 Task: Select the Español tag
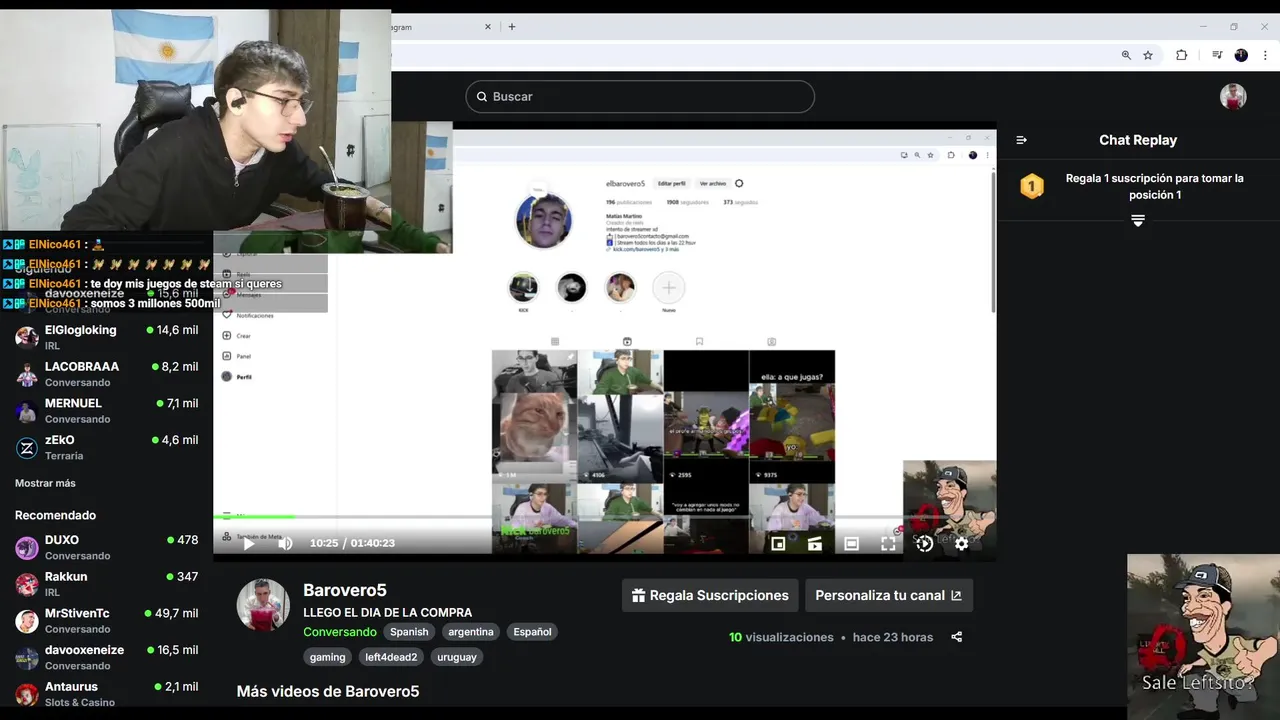(x=532, y=632)
